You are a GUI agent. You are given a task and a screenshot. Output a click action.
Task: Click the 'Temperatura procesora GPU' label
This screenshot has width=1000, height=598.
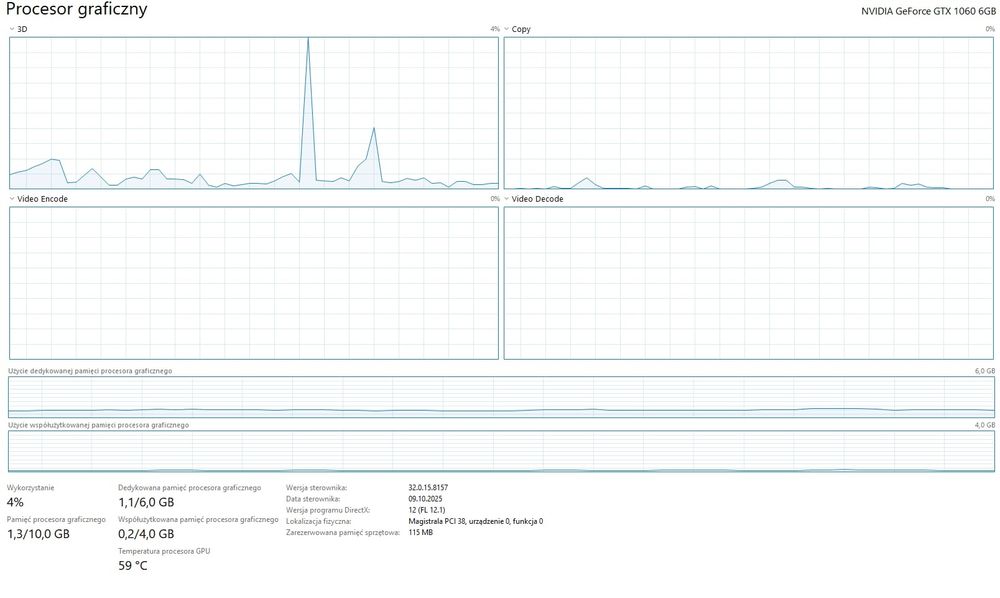point(164,551)
